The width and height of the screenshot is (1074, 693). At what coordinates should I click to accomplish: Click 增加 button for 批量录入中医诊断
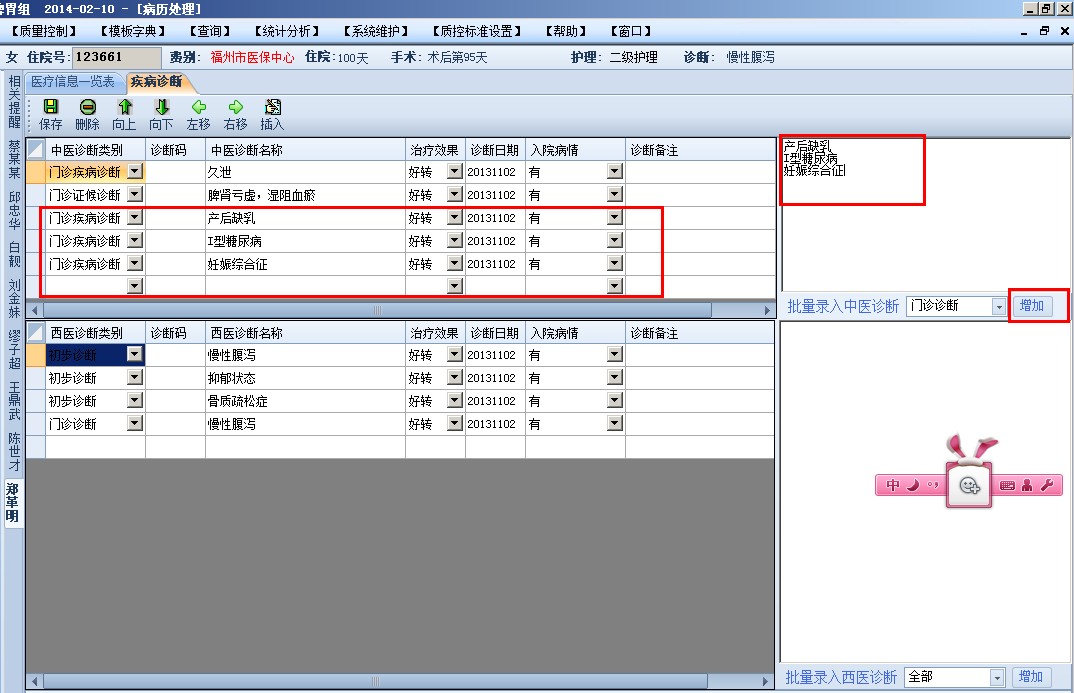point(1032,305)
